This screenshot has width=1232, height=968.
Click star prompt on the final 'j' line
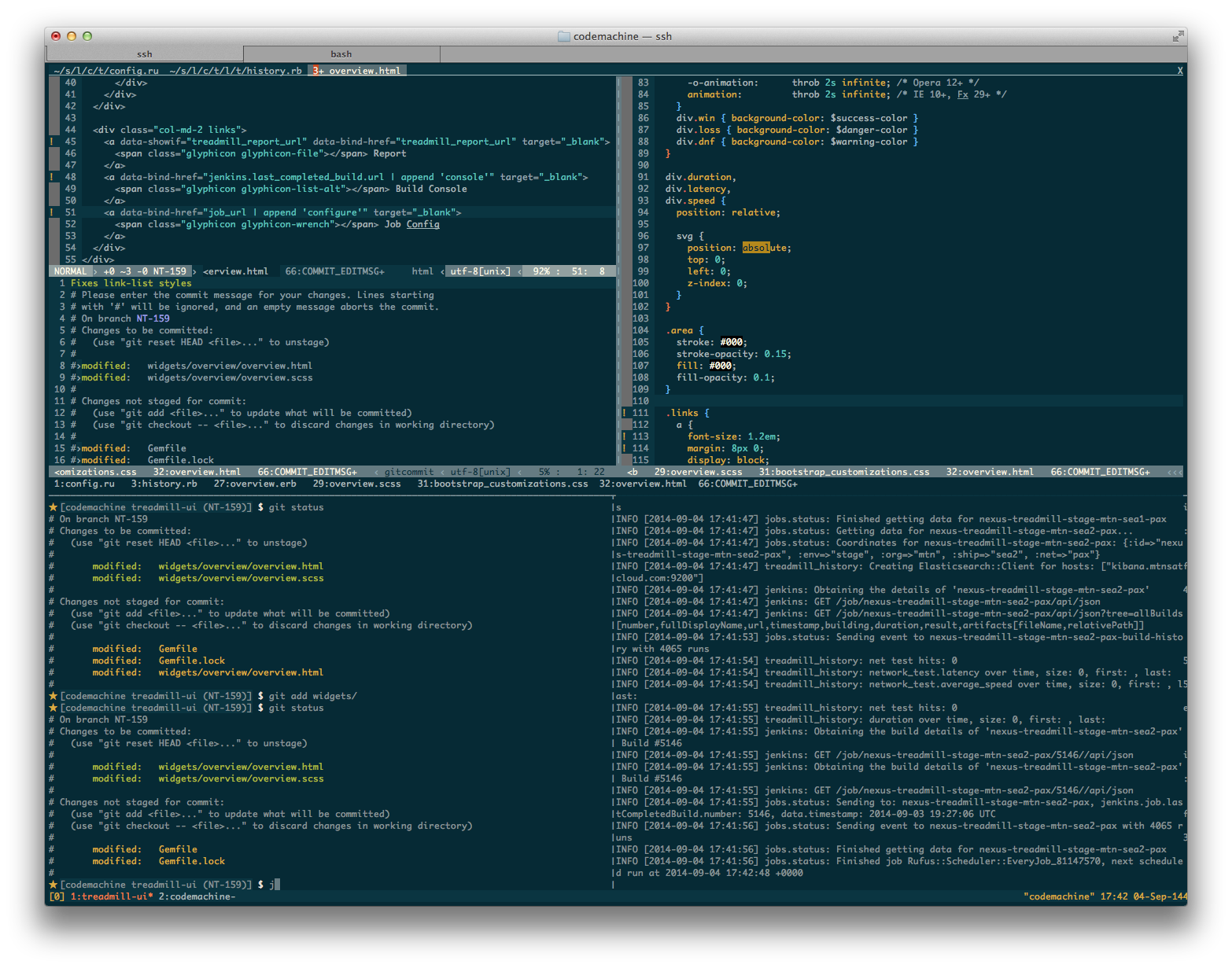(53, 885)
